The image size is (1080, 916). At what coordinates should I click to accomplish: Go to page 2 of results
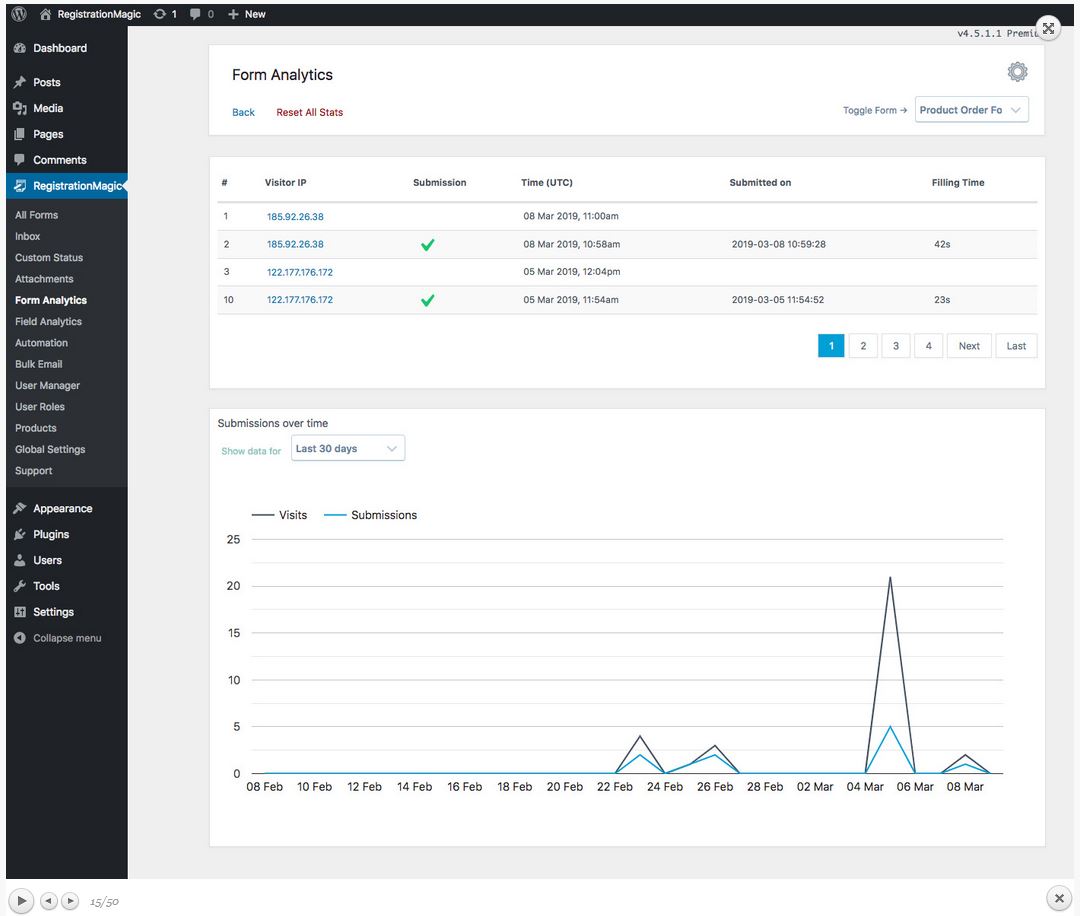click(863, 346)
